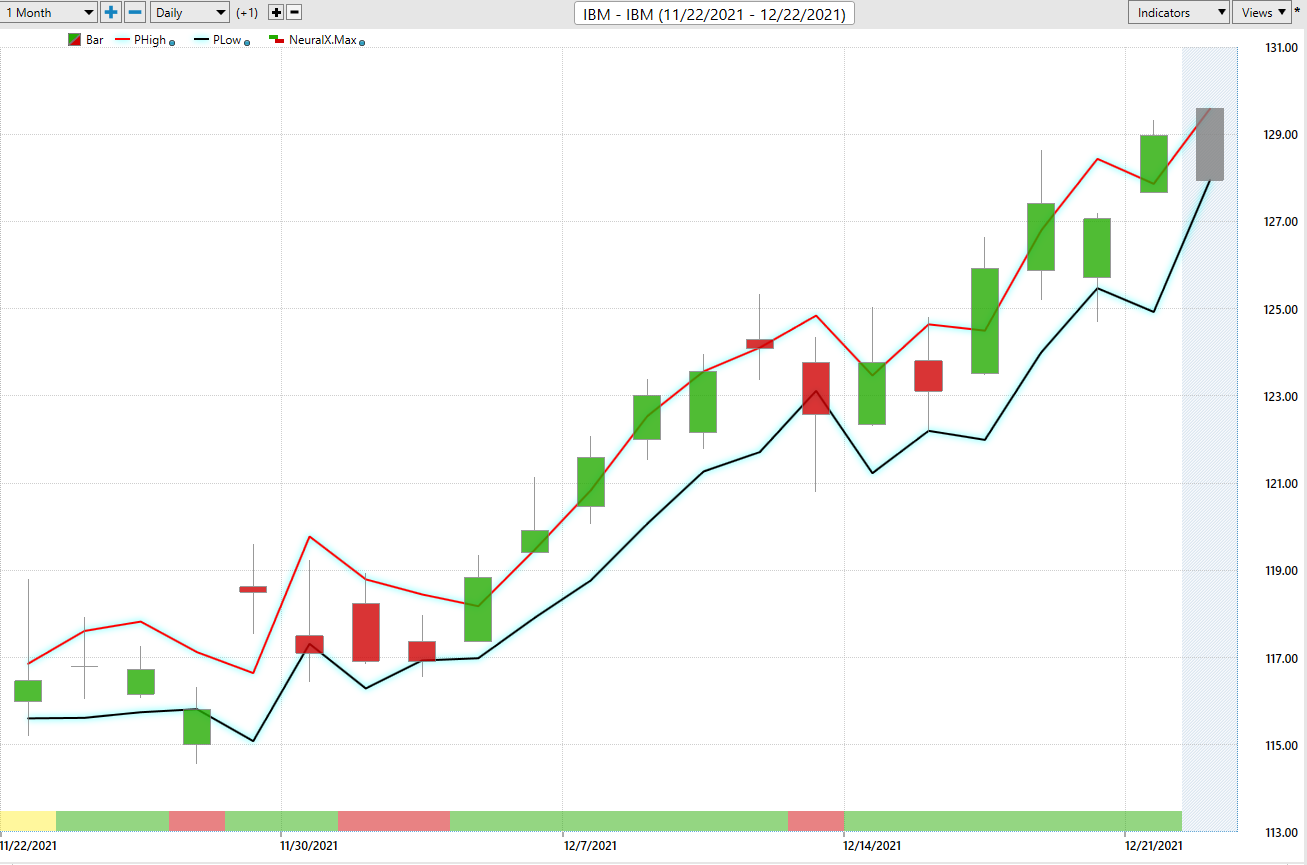Click the 11/30/2021 date axis label
This screenshot has width=1307, height=865.
pyautogui.click(x=309, y=845)
